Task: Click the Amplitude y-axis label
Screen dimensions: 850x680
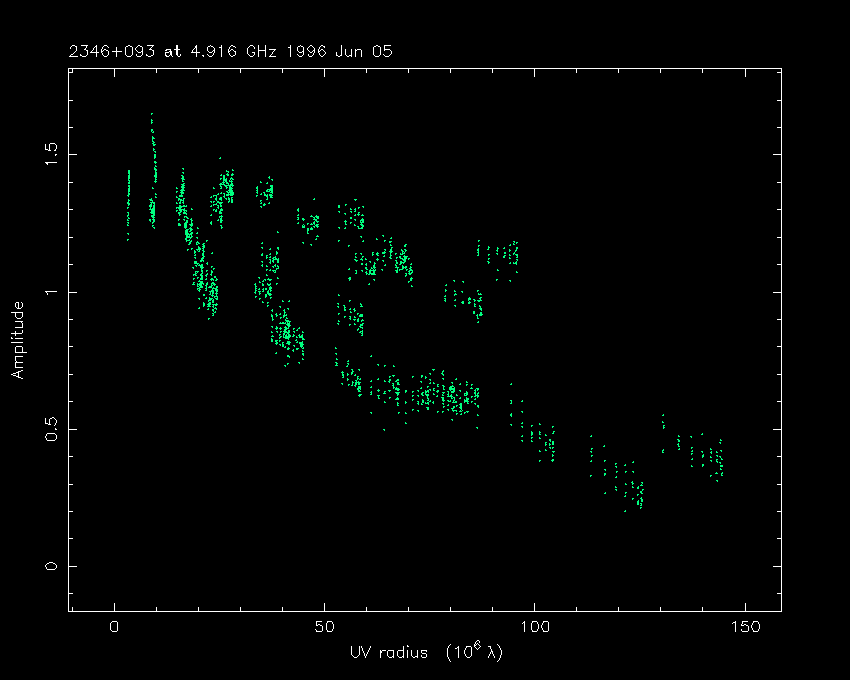Action: [x=18, y=340]
